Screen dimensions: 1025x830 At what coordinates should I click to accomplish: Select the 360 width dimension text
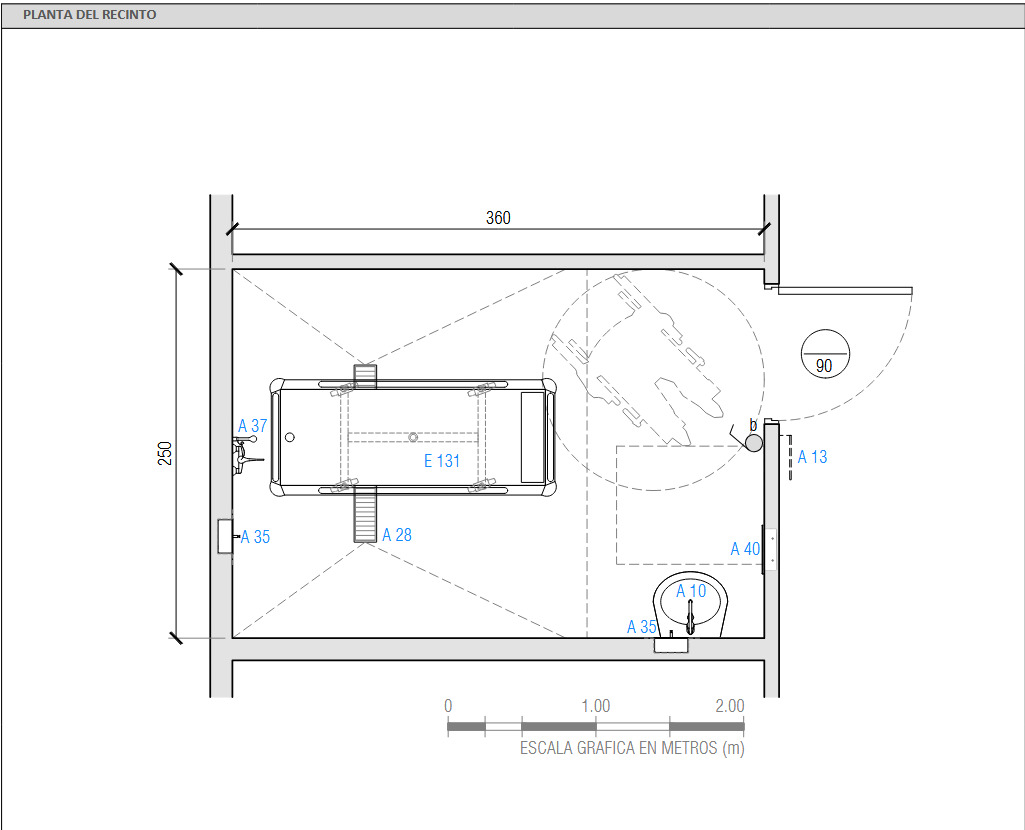pyautogui.click(x=498, y=218)
